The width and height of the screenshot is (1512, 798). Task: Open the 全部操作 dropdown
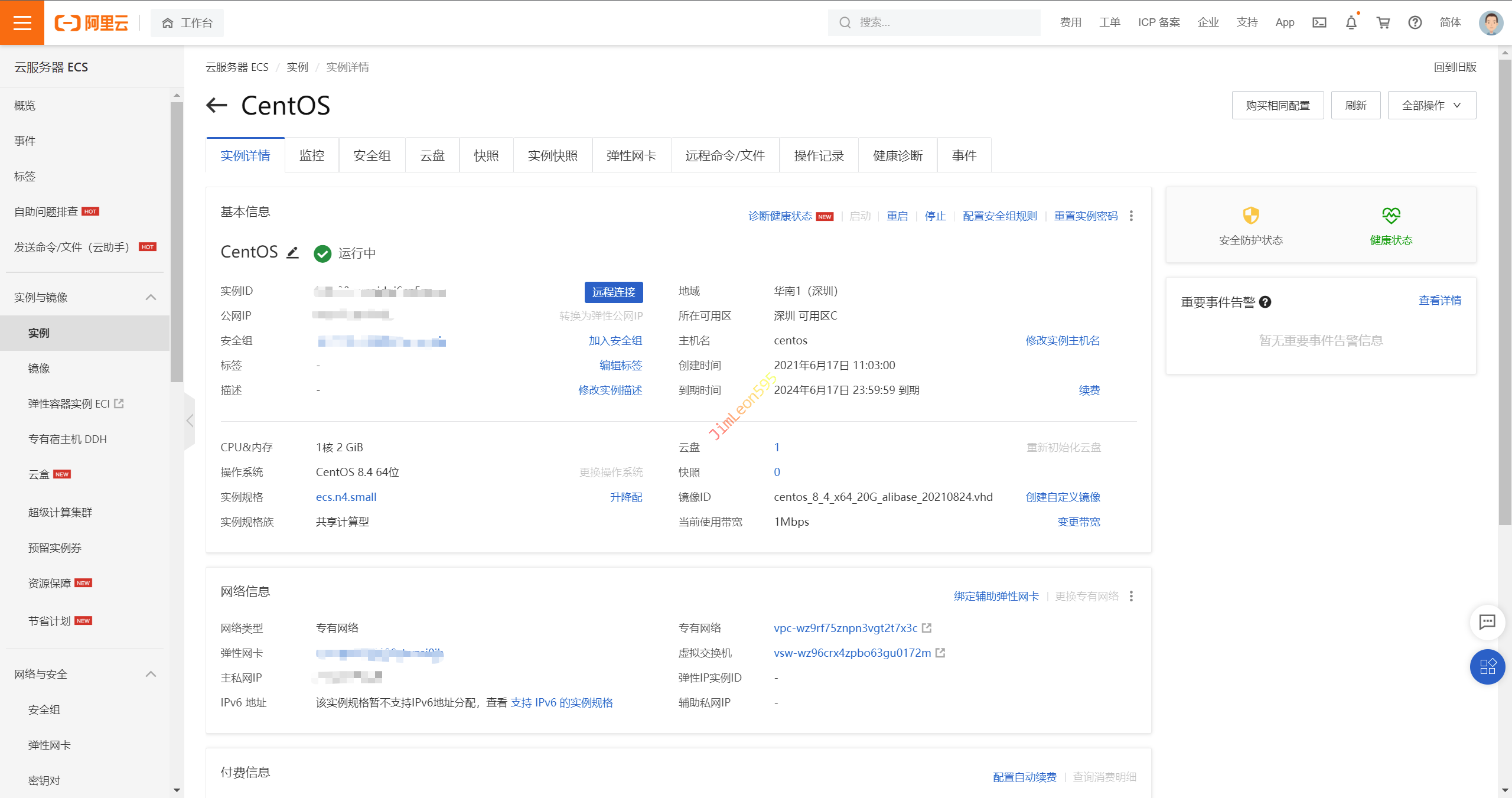coord(1432,106)
